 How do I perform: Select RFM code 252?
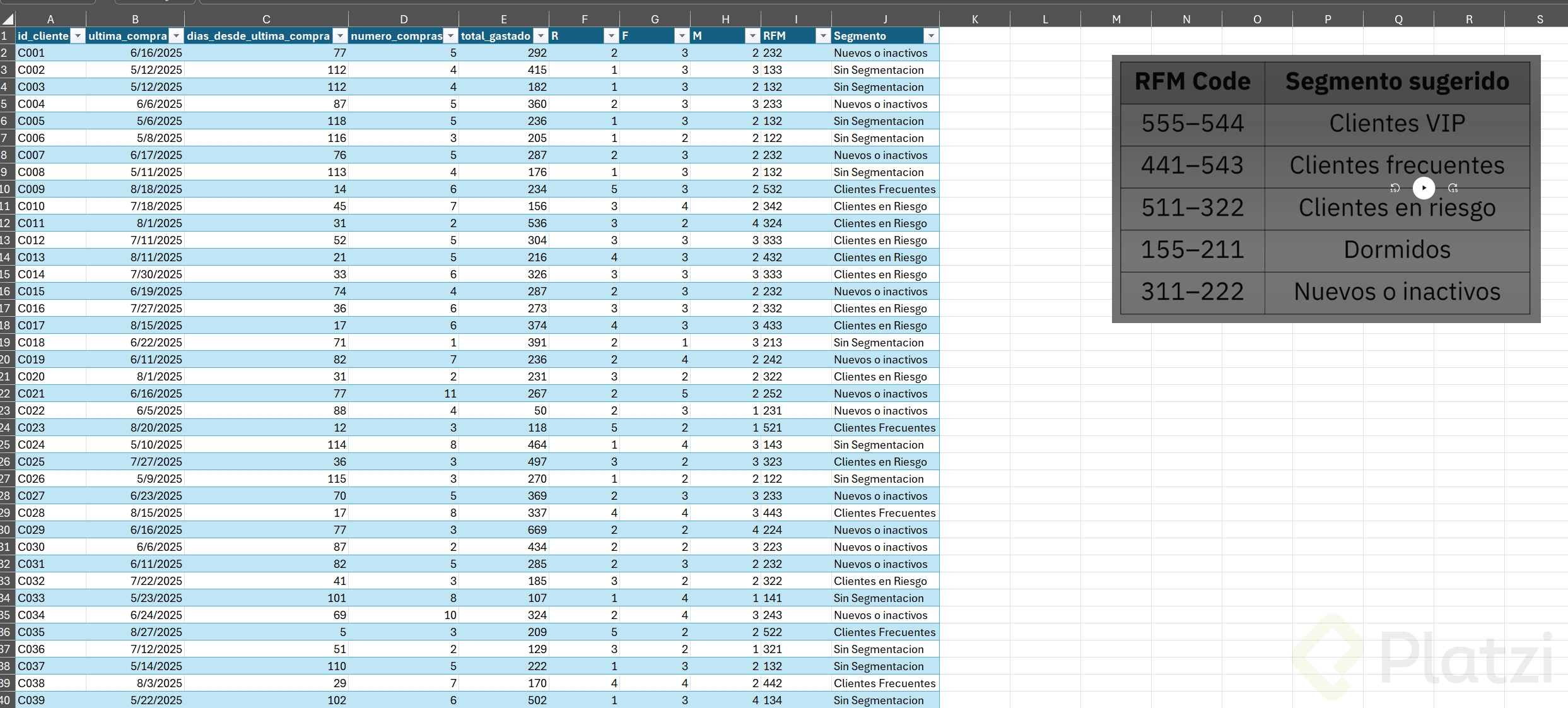click(x=796, y=394)
